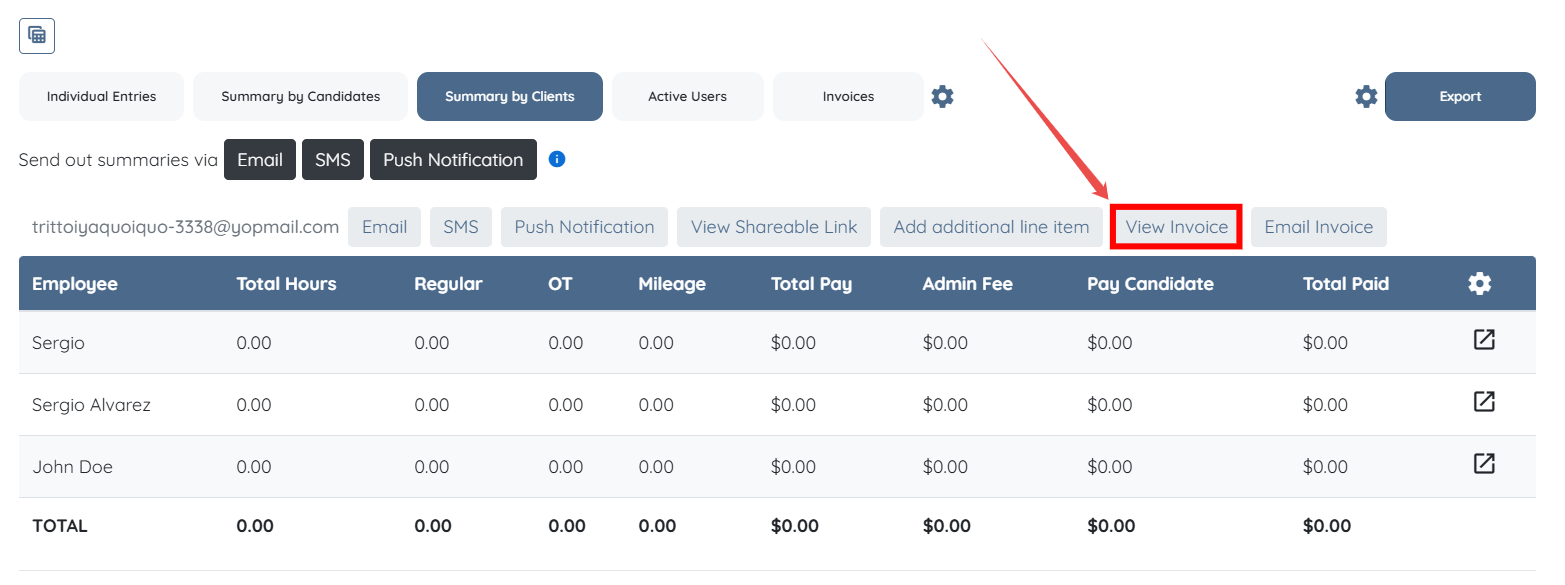This screenshot has height=585, width=1565.
Task: Go to the Invoices tab
Action: [x=848, y=97]
